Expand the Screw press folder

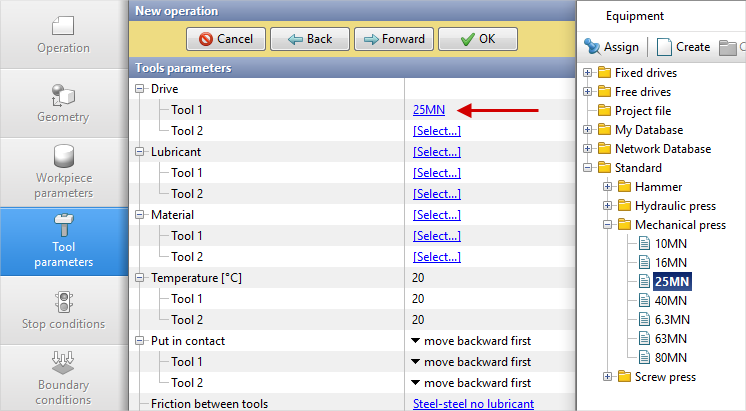coord(608,377)
